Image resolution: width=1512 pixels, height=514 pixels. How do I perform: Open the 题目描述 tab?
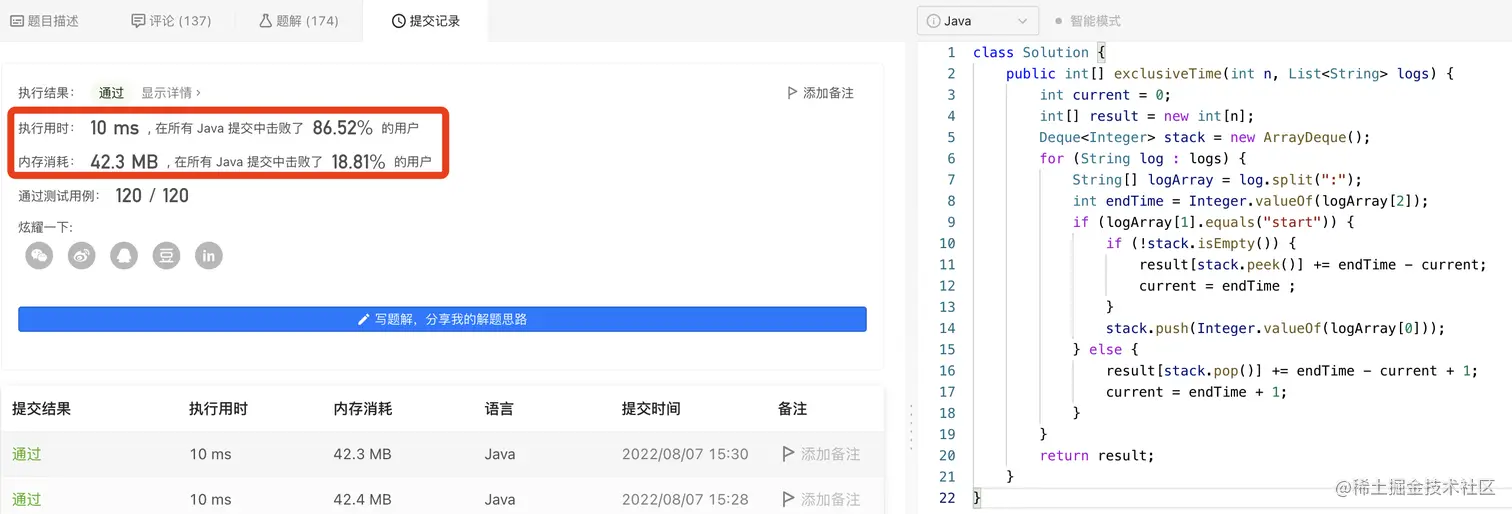pyautogui.click(x=44, y=20)
